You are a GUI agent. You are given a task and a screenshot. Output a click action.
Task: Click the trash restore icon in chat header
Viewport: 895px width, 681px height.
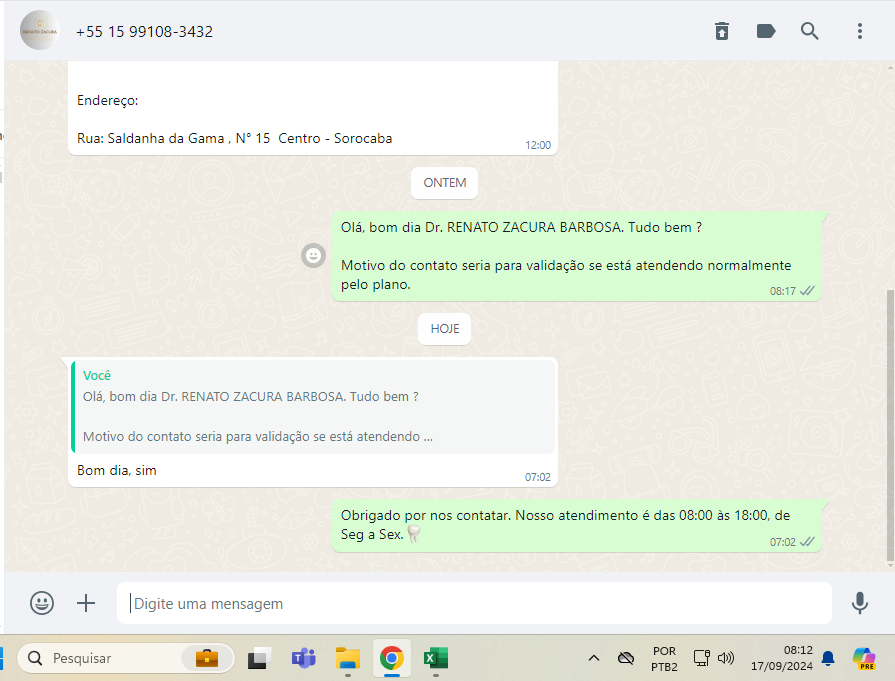point(721,31)
